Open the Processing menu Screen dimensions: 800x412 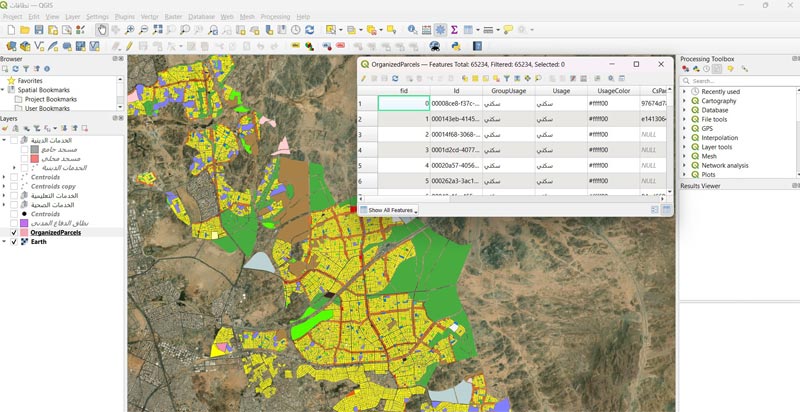(275, 17)
